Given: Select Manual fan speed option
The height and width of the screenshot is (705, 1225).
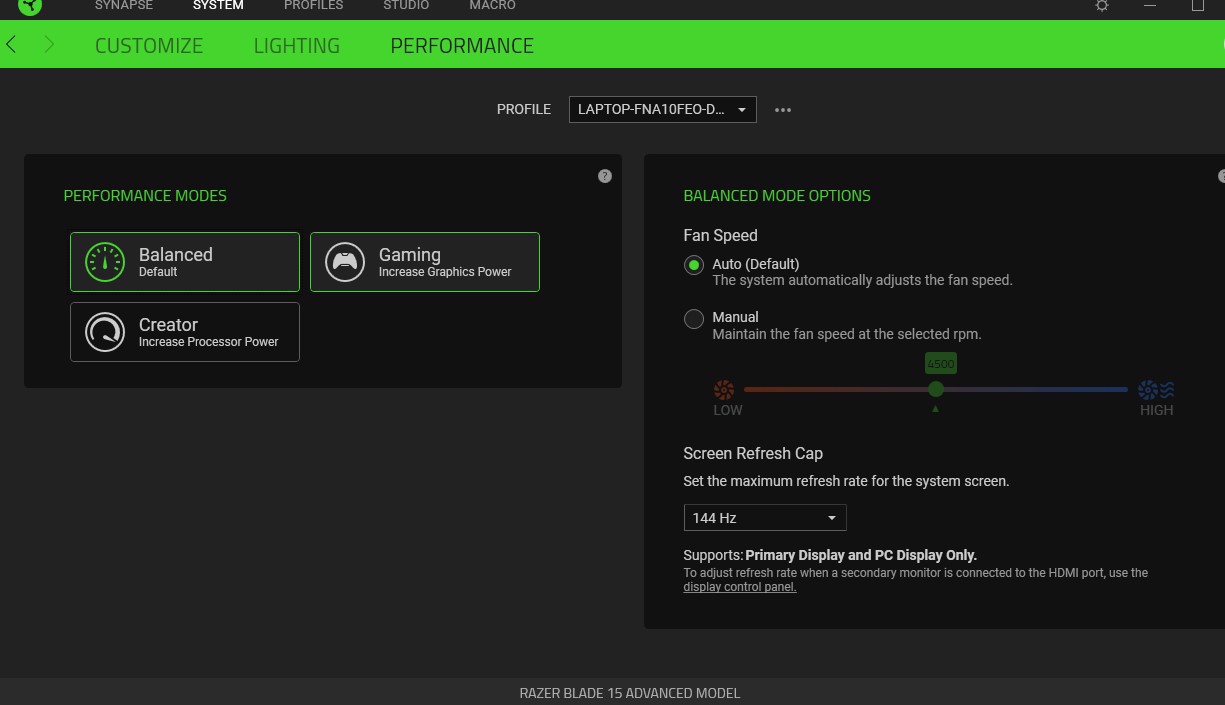Looking at the screenshot, I should click(693, 319).
